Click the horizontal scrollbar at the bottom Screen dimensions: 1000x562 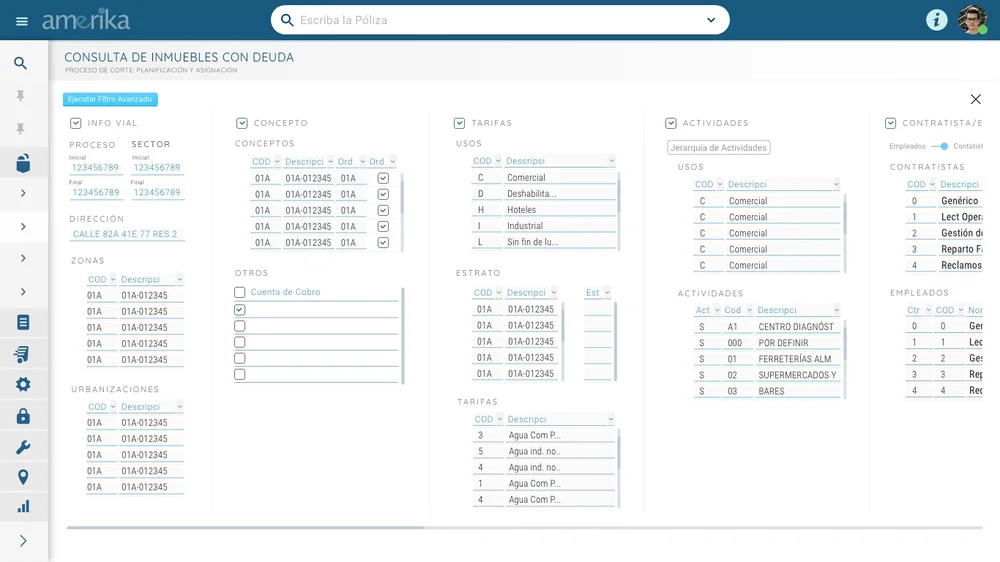click(246, 528)
